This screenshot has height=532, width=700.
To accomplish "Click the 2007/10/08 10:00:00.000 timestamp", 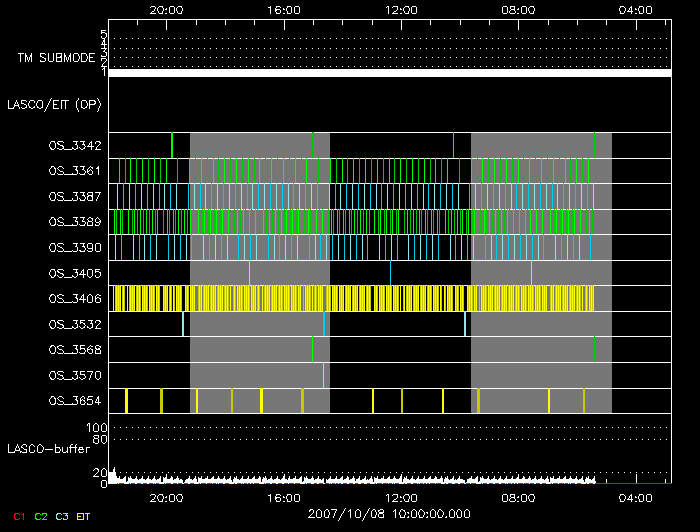I will point(388,512).
